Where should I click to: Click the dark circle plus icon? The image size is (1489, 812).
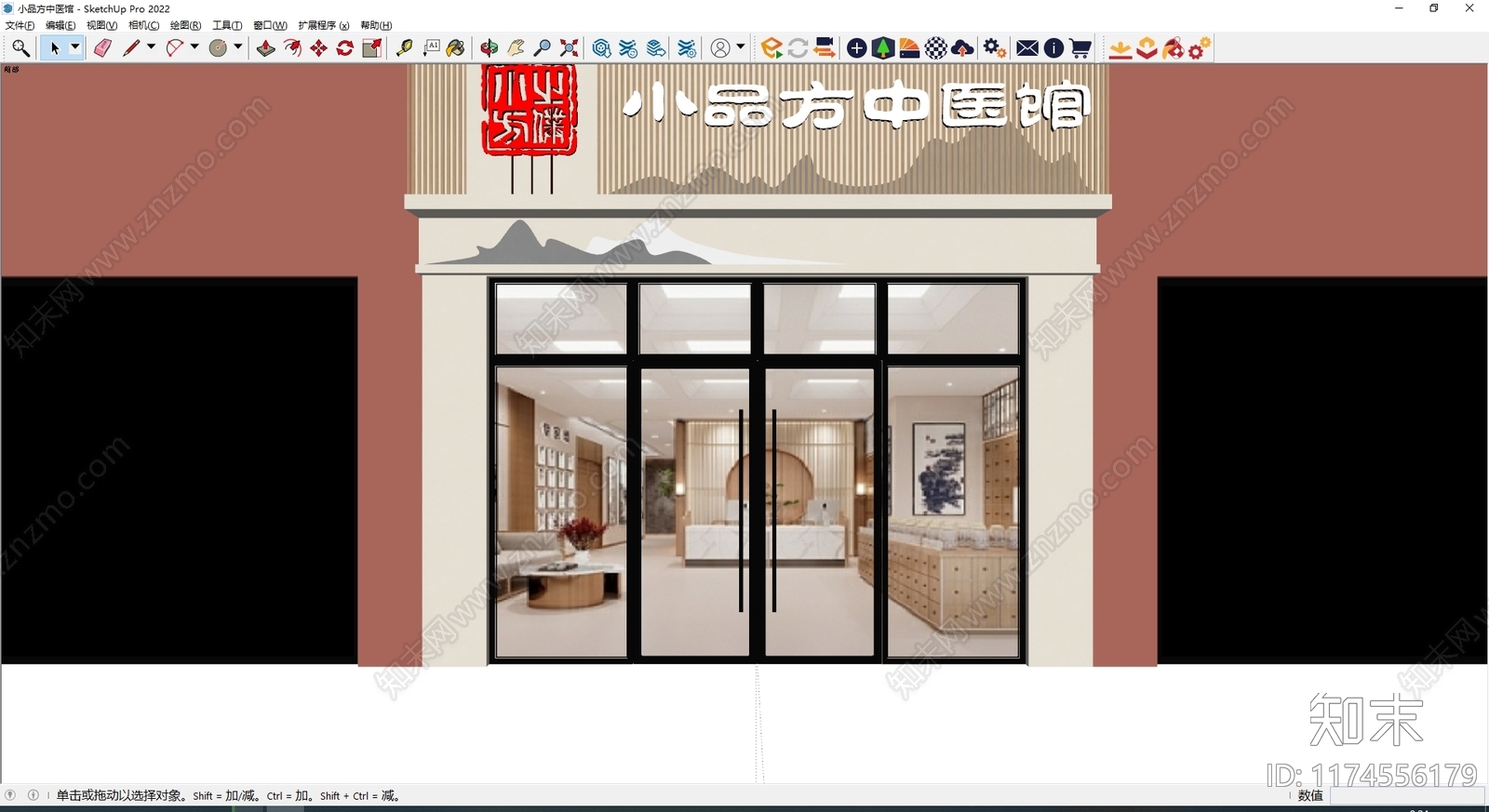point(857,47)
